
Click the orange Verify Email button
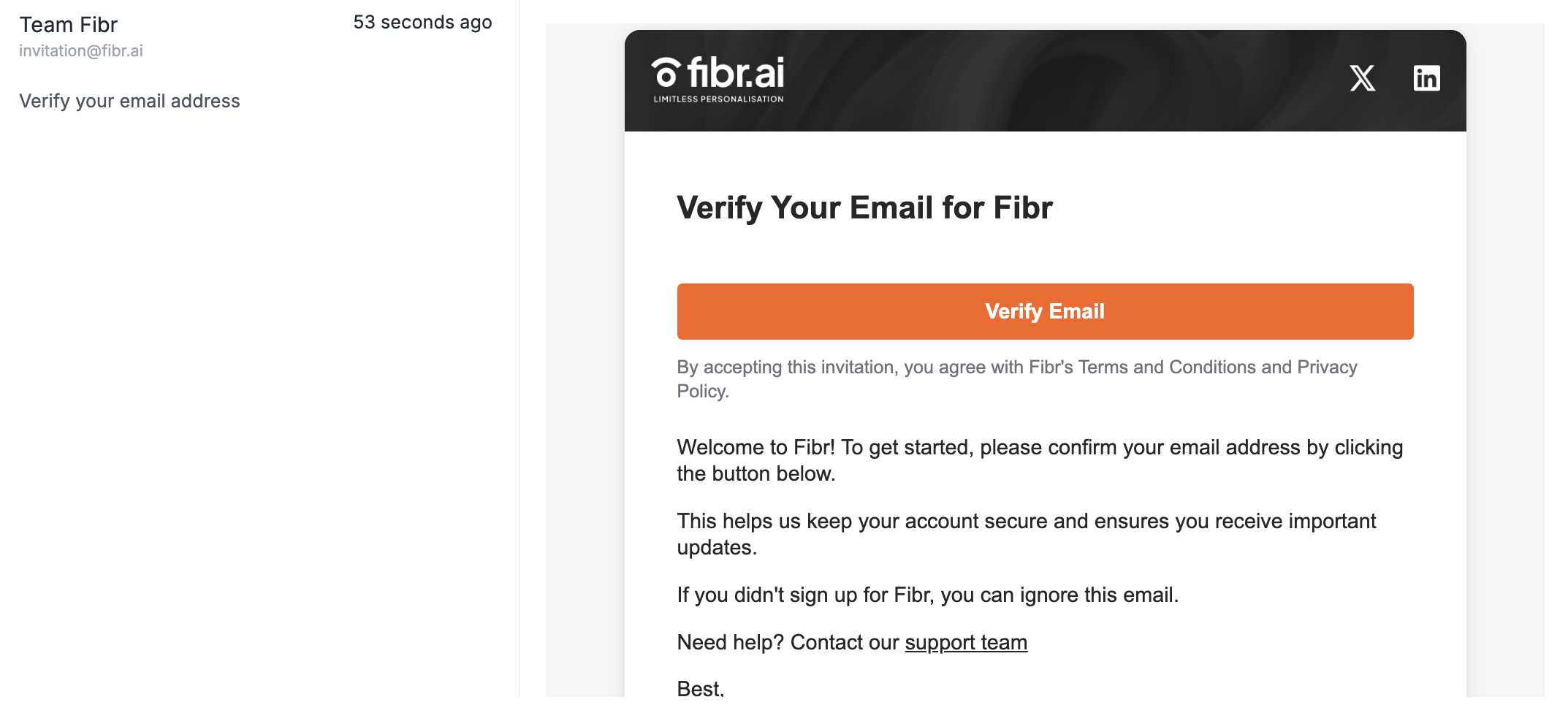[x=1045, y=311]
